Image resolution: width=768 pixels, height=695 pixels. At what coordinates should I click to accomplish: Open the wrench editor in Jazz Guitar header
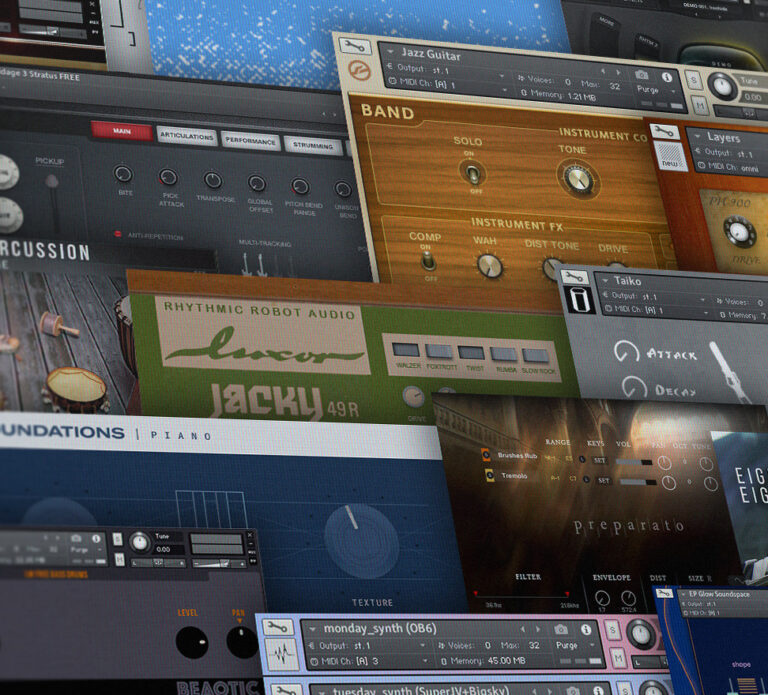click(x=355, y=46)
